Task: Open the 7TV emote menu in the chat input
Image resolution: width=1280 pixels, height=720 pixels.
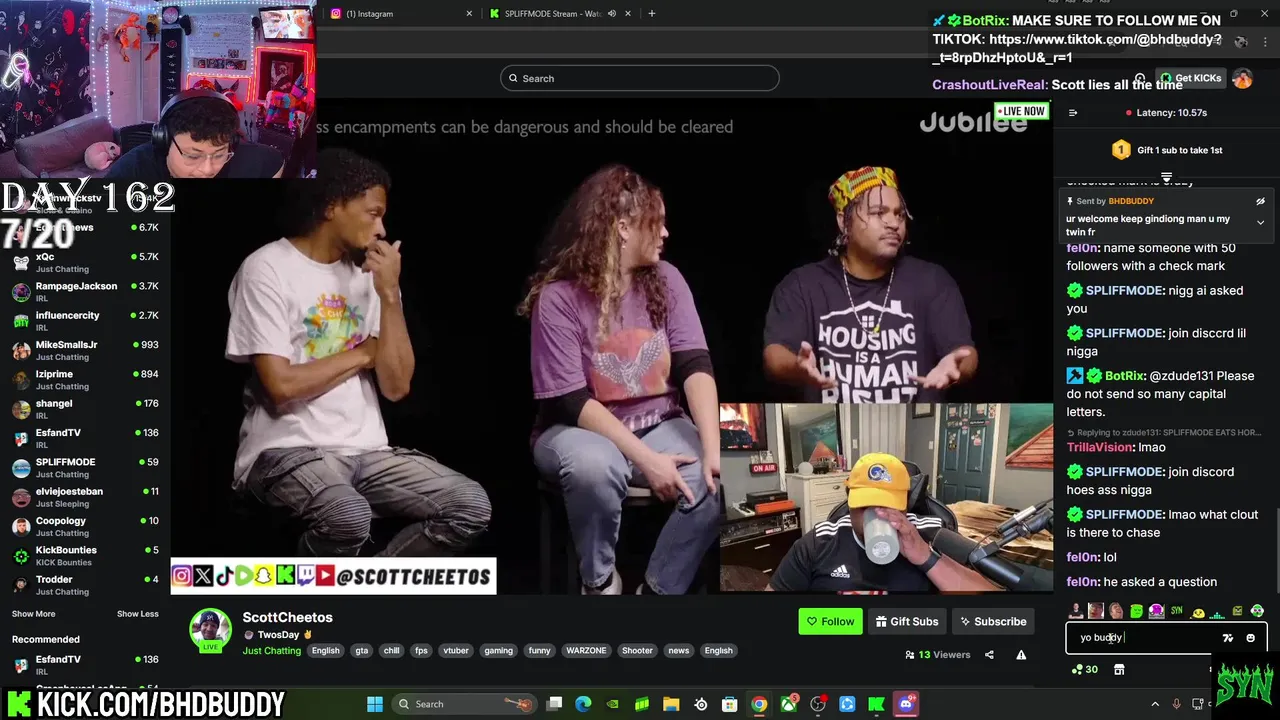Action: click(x=1228, y=638)
